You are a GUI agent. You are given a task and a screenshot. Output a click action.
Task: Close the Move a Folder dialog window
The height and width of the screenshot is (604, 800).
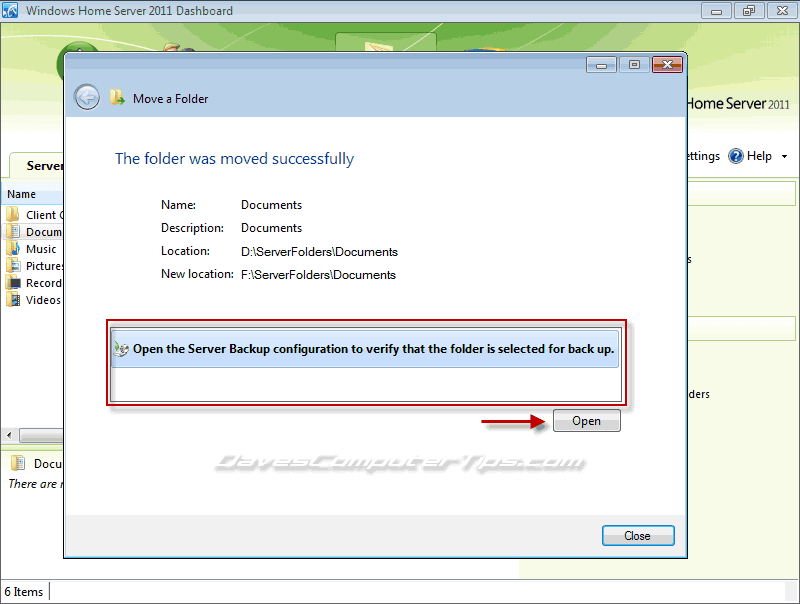[x=667, y=65]
